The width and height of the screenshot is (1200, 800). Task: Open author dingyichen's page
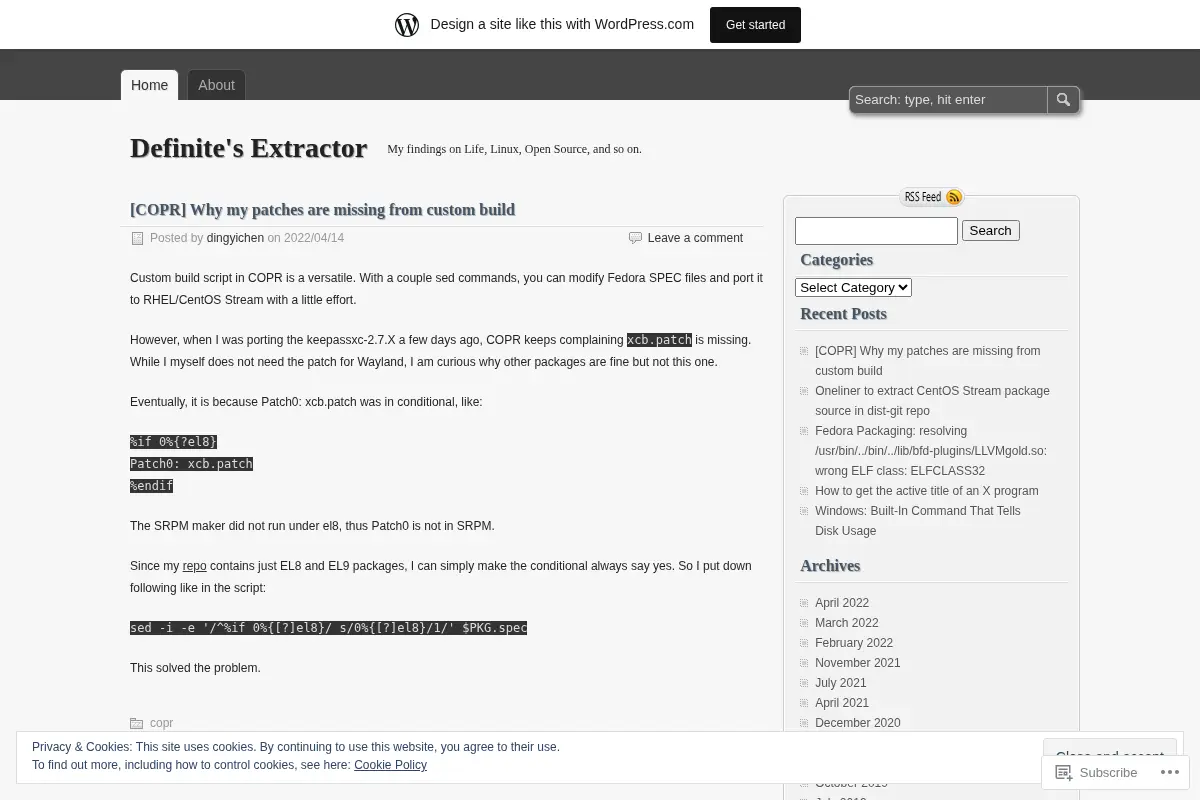(235, 238)
